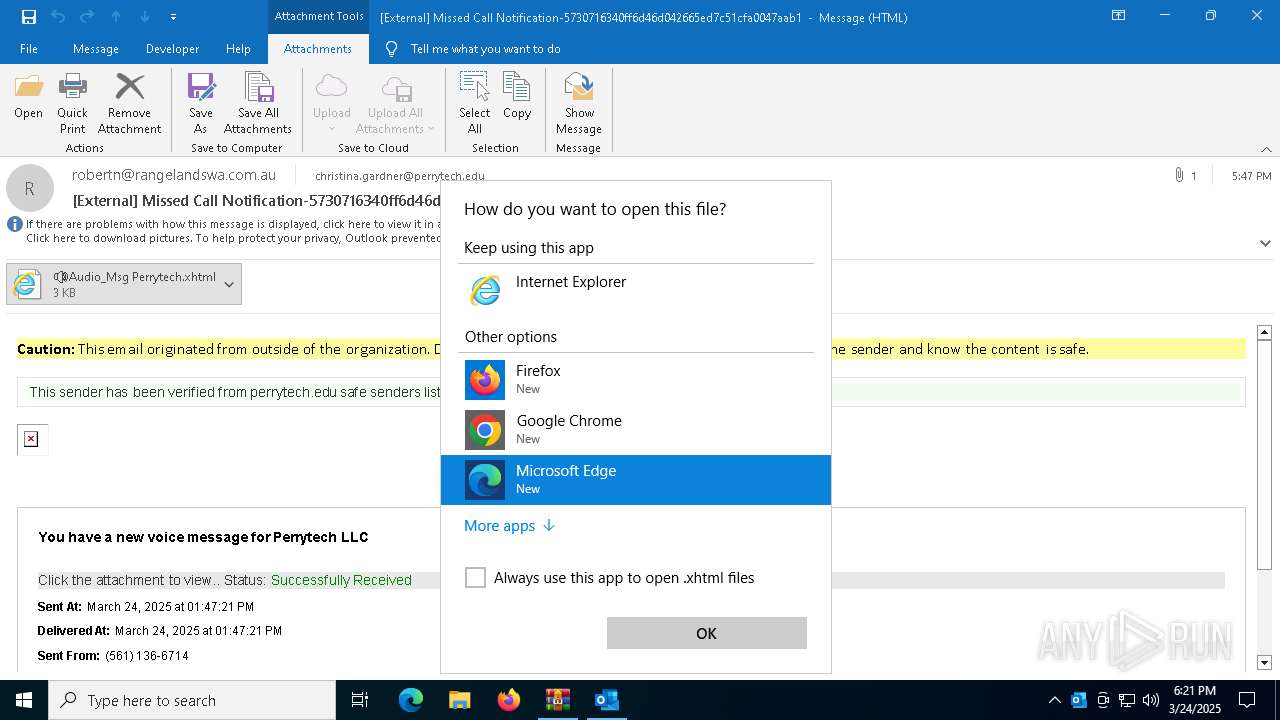Click the blocked image placeholder in email
The height and width of the screenshot is (720, 1280).
click(x=31, y=439)
